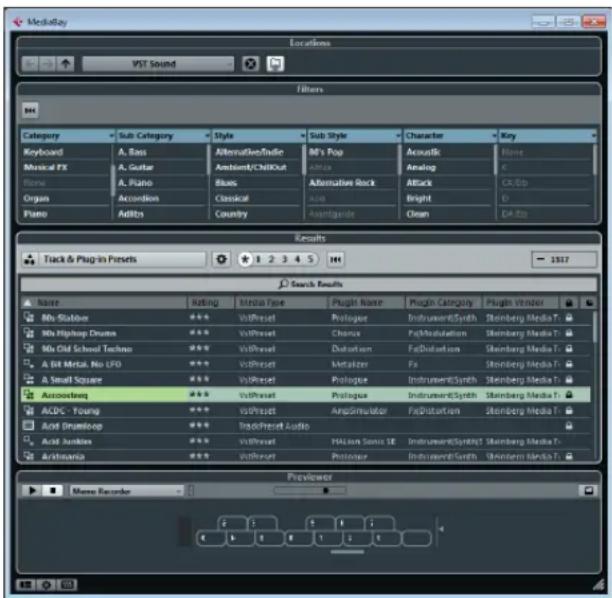Viewport: 612px width, 598px height.
Task: Select Blues style filter
Action: click(x=226, y=183)
